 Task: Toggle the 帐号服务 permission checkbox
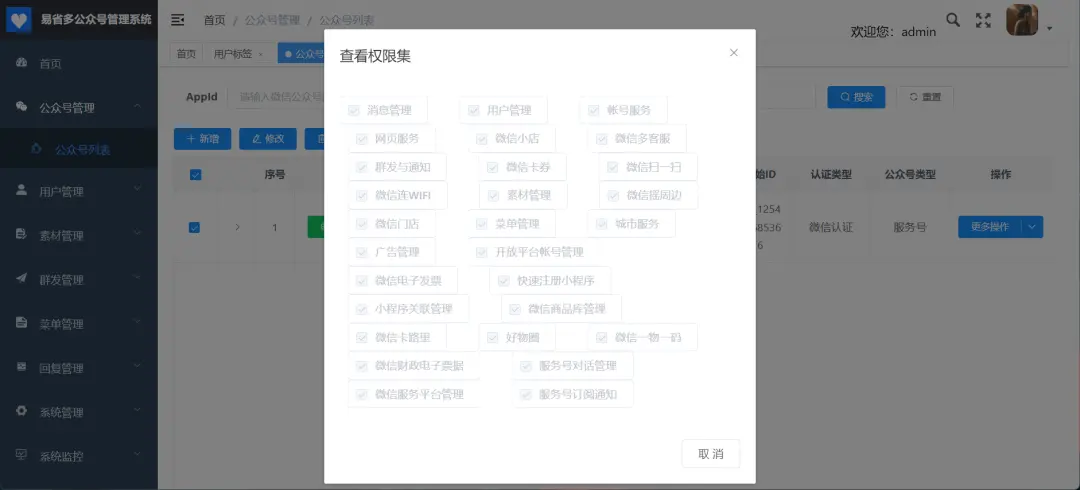click(x=593, y=110)
